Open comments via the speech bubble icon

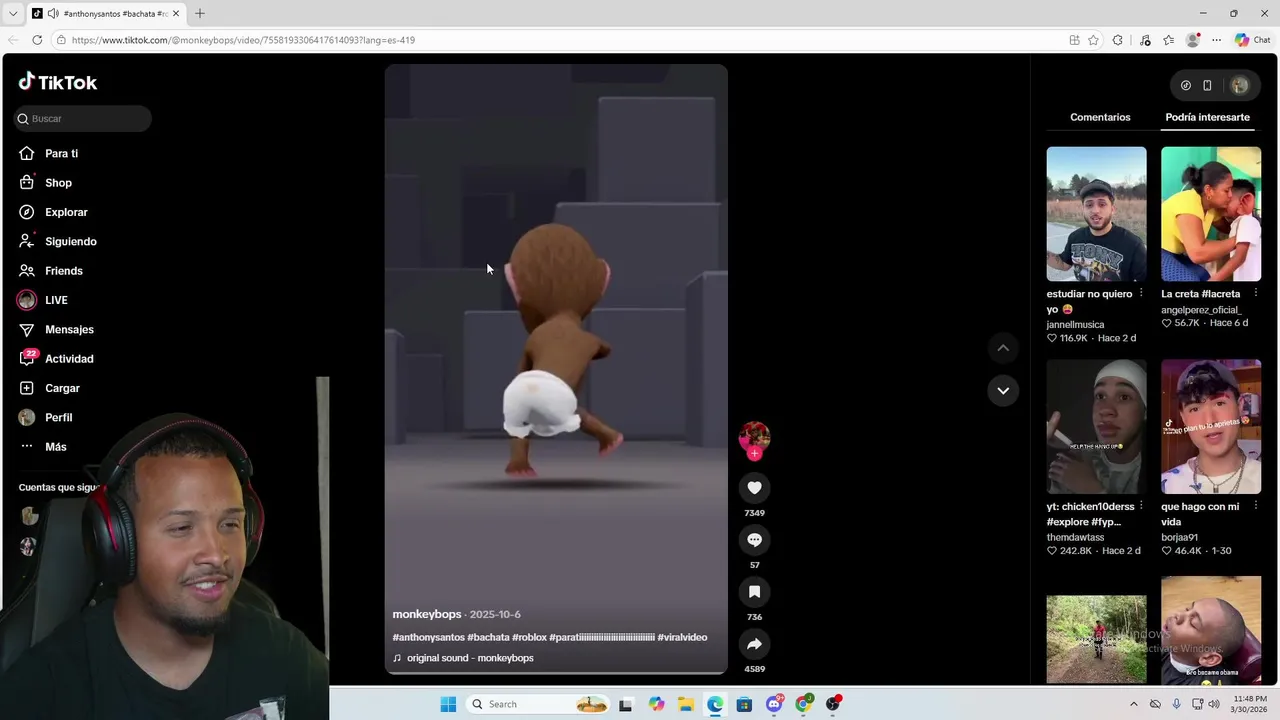tap(754, 540)
